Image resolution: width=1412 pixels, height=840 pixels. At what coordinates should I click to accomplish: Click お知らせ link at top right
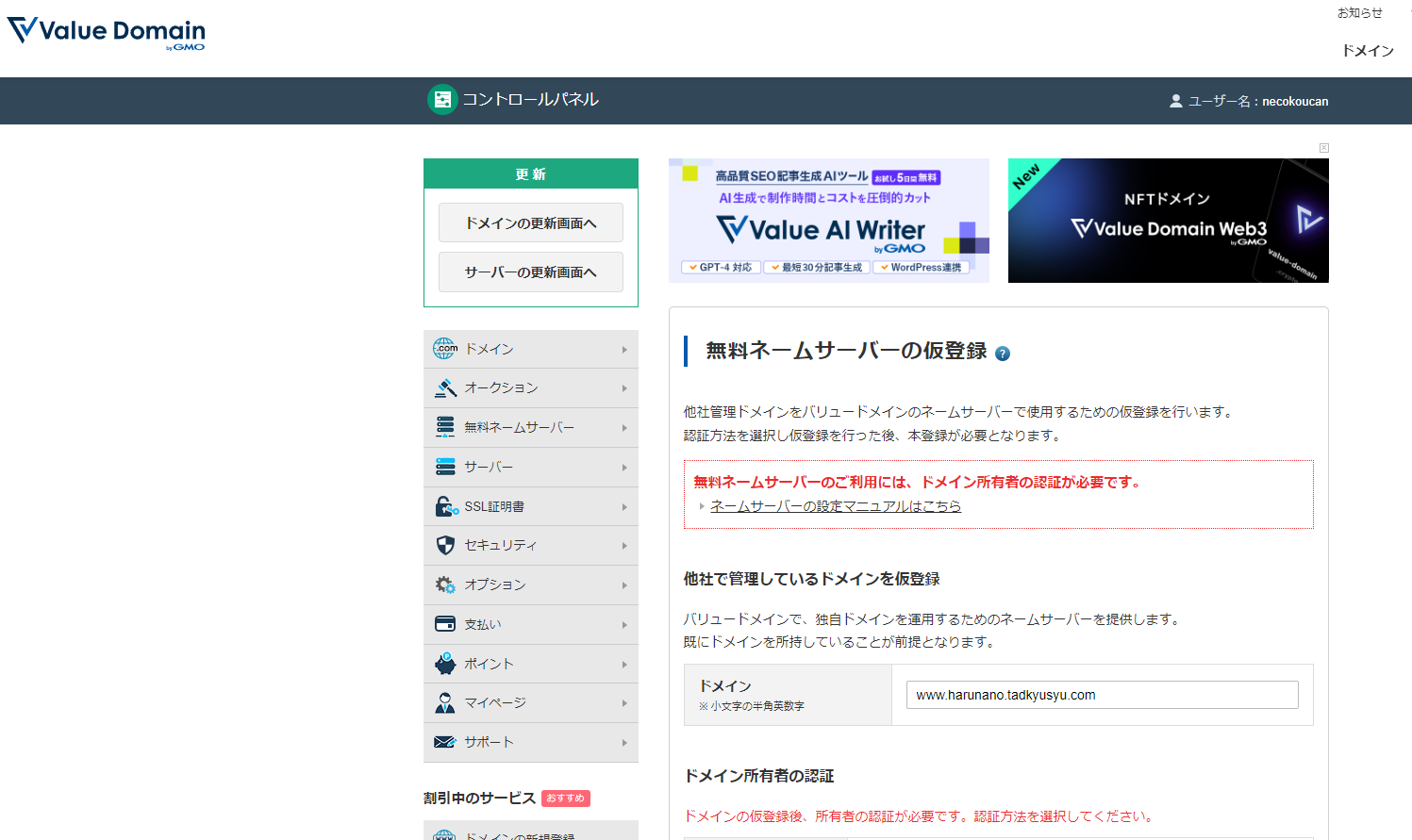(1360, 13)
